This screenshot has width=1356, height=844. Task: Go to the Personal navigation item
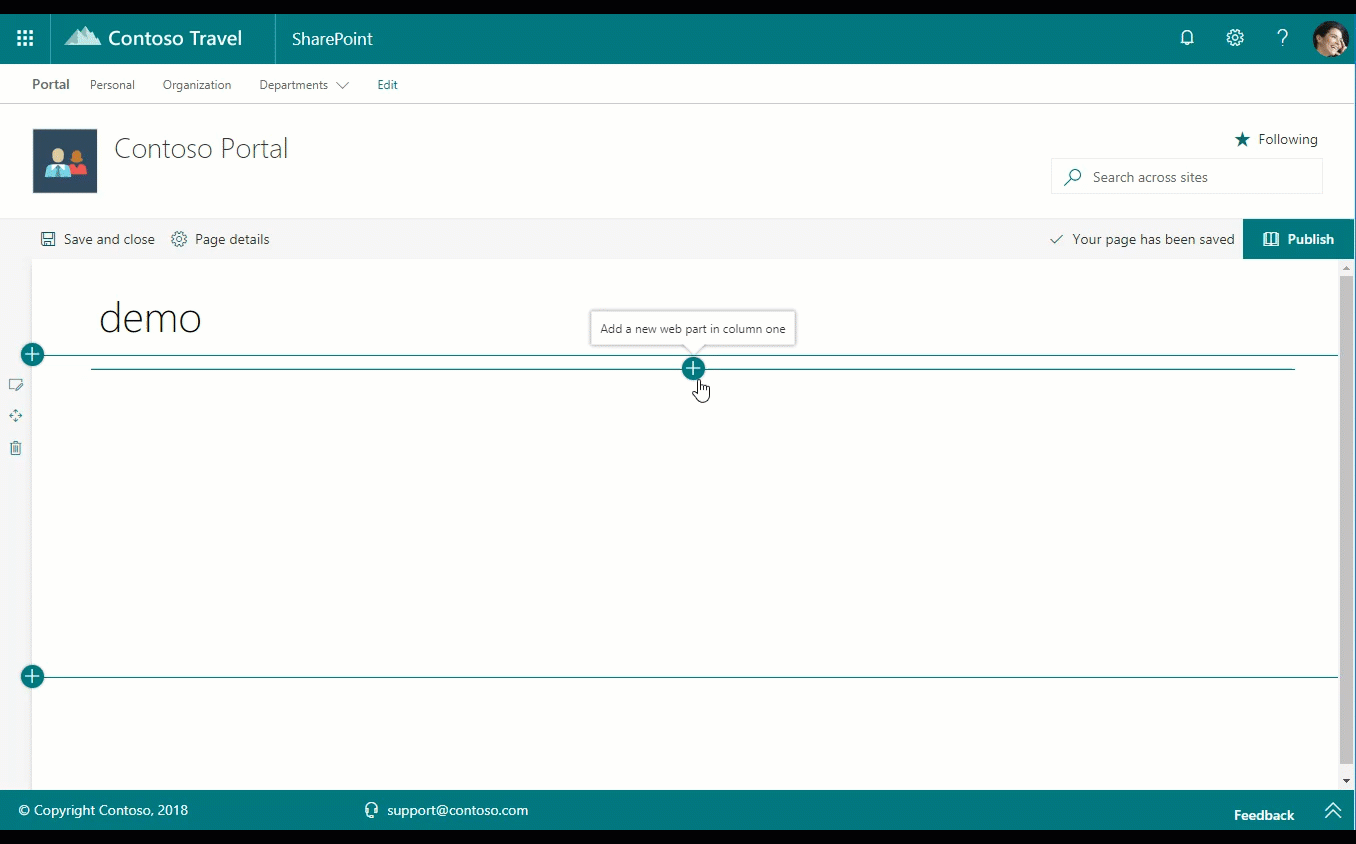(x=112, y=85)
